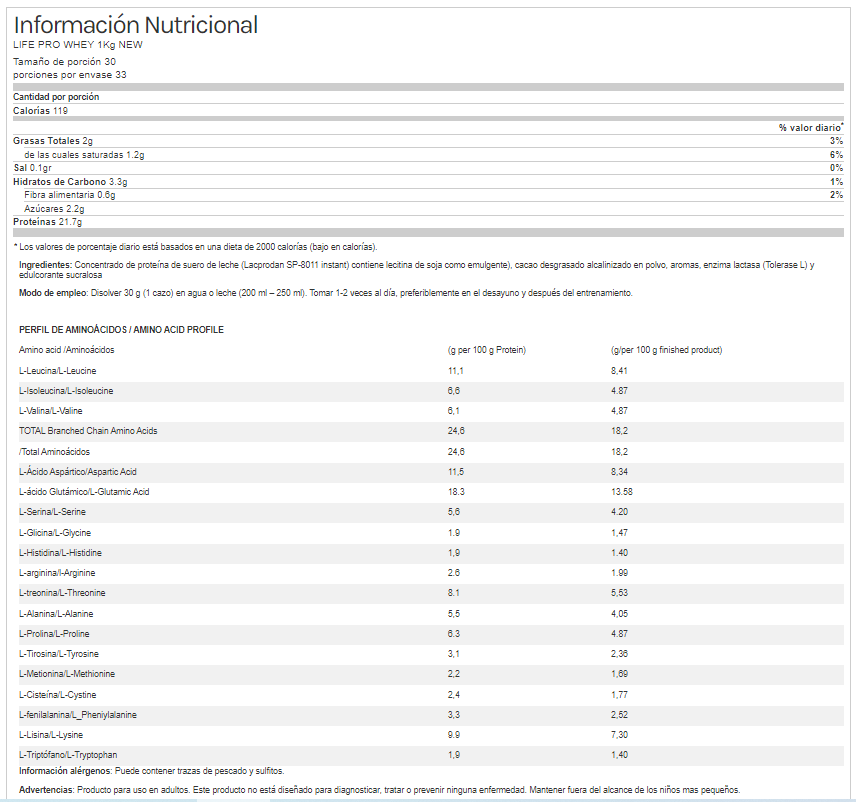Click the 'Ingredientes:' label
This screenshot has height=802, width=856.
pyautogui.click(x=45, y=265)
